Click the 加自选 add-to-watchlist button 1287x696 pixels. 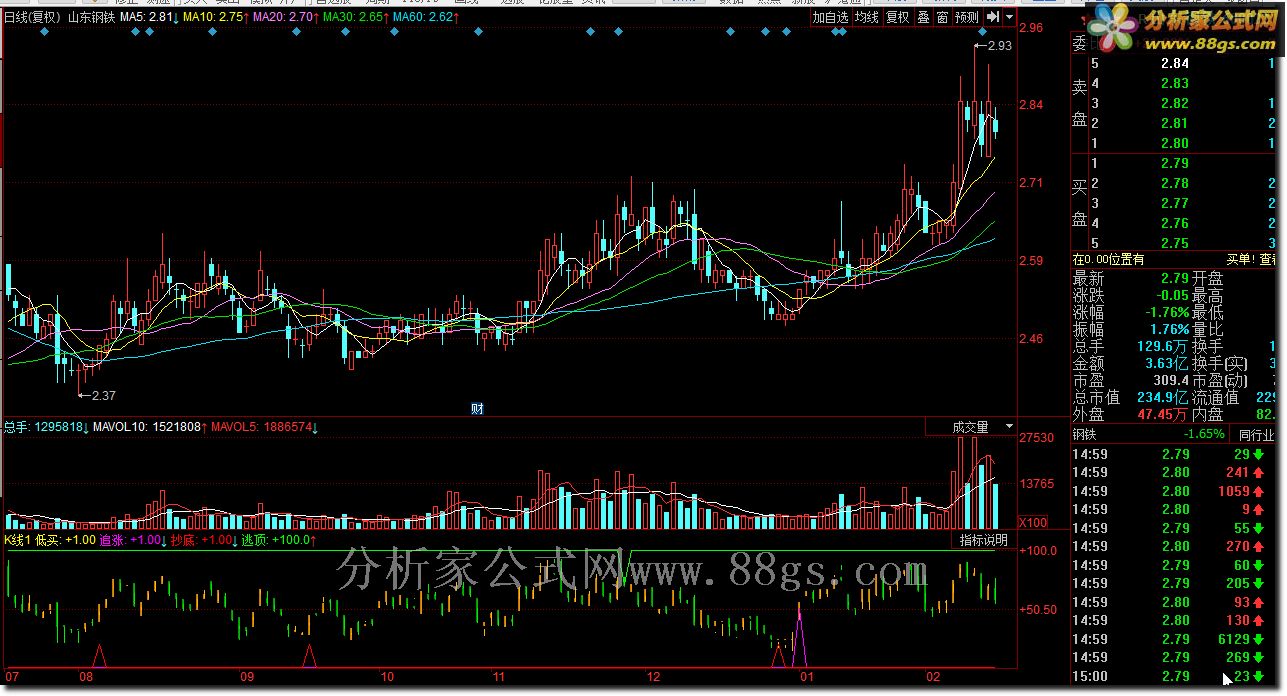830,17
